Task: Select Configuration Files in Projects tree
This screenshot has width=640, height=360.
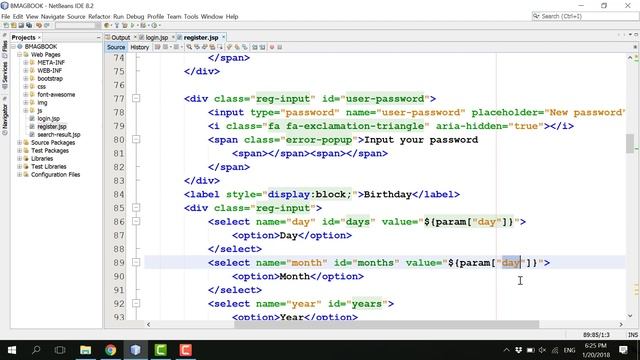Action: pos(56,174)
